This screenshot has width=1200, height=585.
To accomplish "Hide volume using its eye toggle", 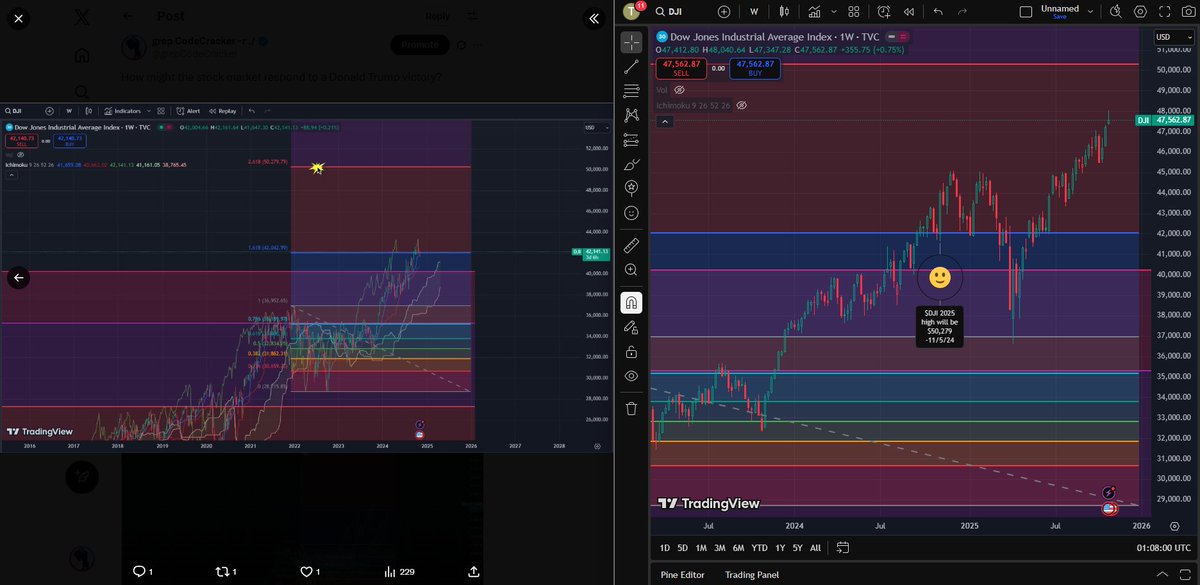I will point(679,90).
